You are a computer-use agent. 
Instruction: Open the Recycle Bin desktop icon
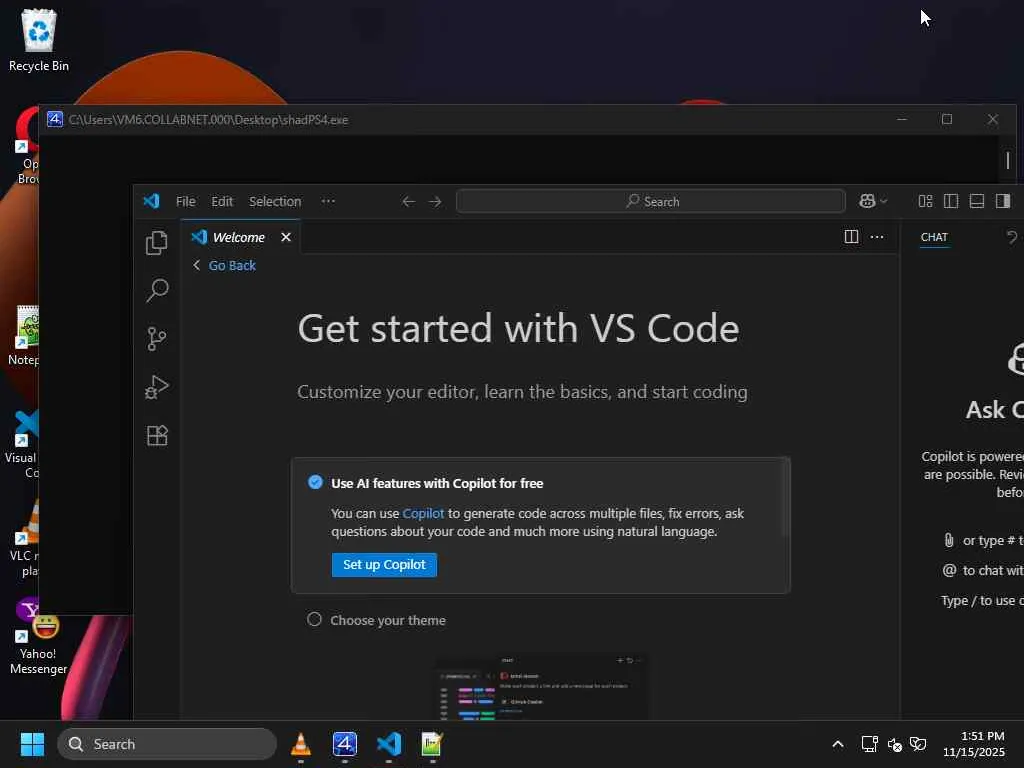[x=39, y=39]
